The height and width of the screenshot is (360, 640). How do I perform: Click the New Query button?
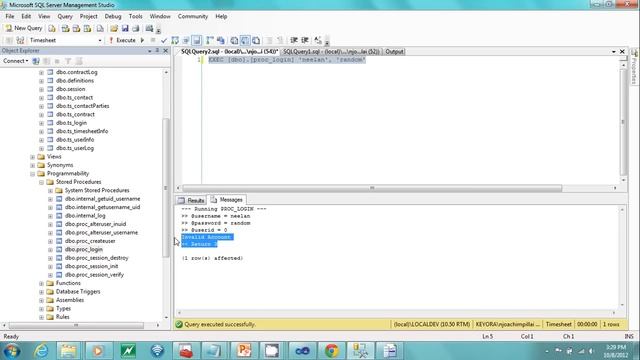tap(24, 28)
